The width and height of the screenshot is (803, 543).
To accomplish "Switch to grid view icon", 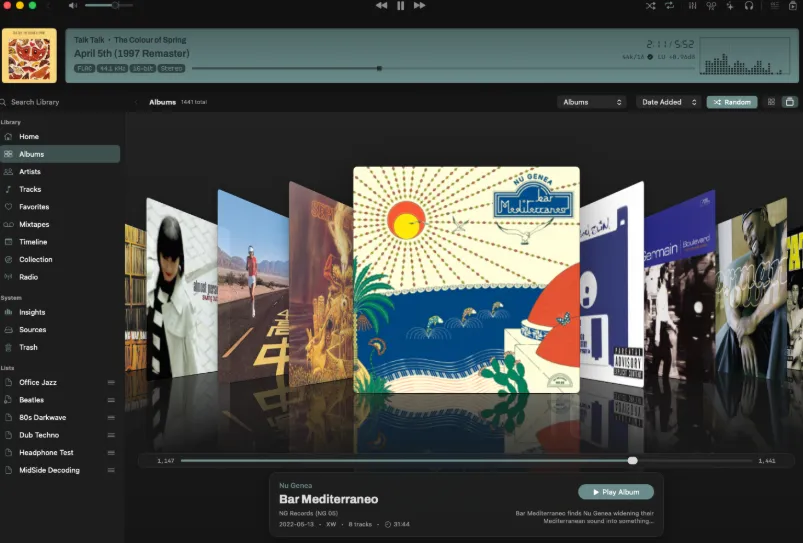I will (771, 102).
